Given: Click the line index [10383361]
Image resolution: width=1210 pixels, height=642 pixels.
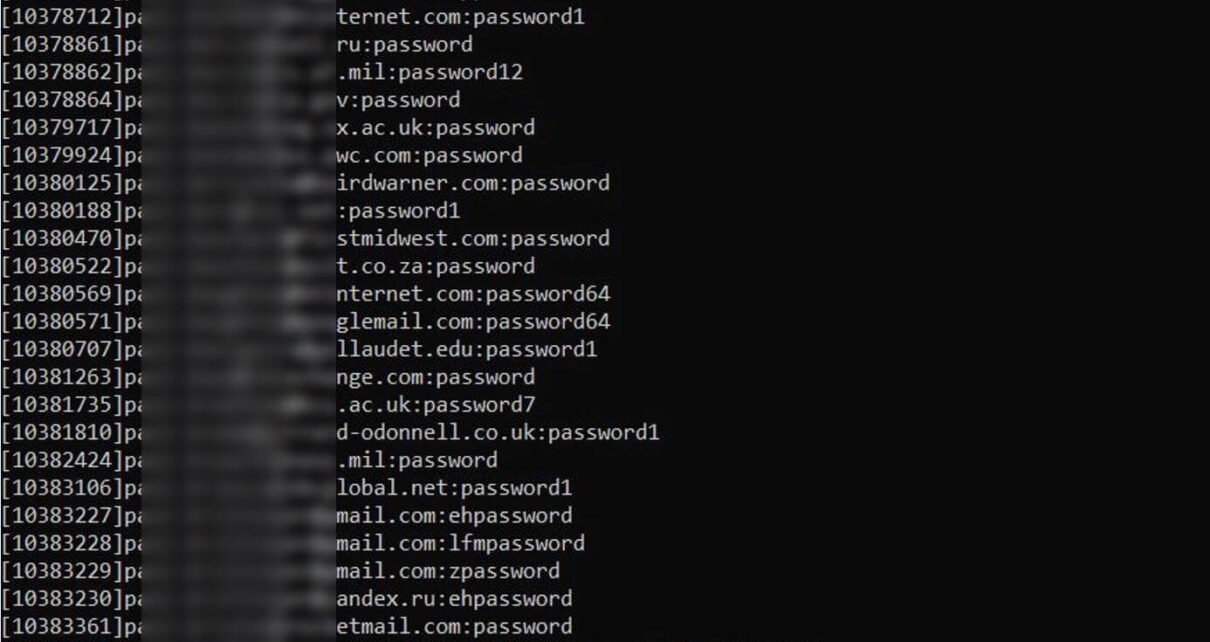Looking at the screenshot, I should pos(62,627).
